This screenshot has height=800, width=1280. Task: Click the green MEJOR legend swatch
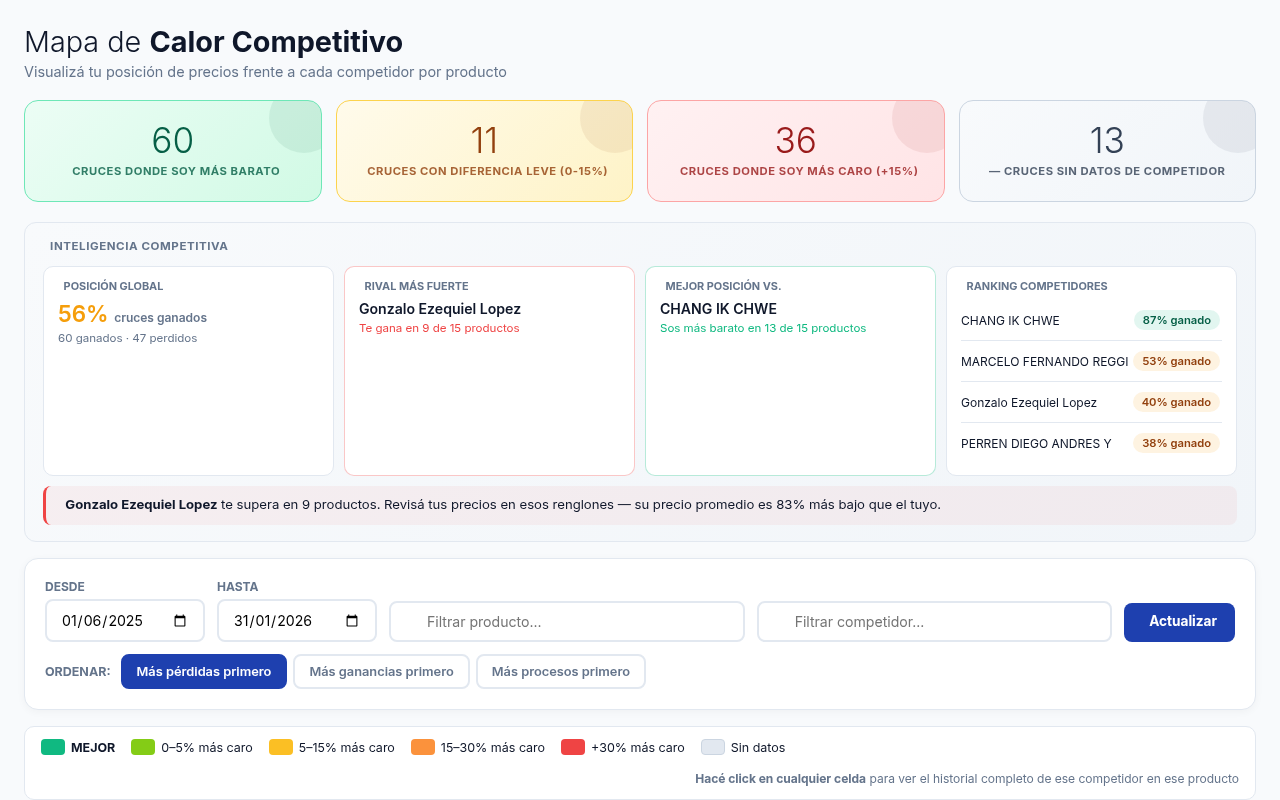pyautogui.click(x=53, y=747)
